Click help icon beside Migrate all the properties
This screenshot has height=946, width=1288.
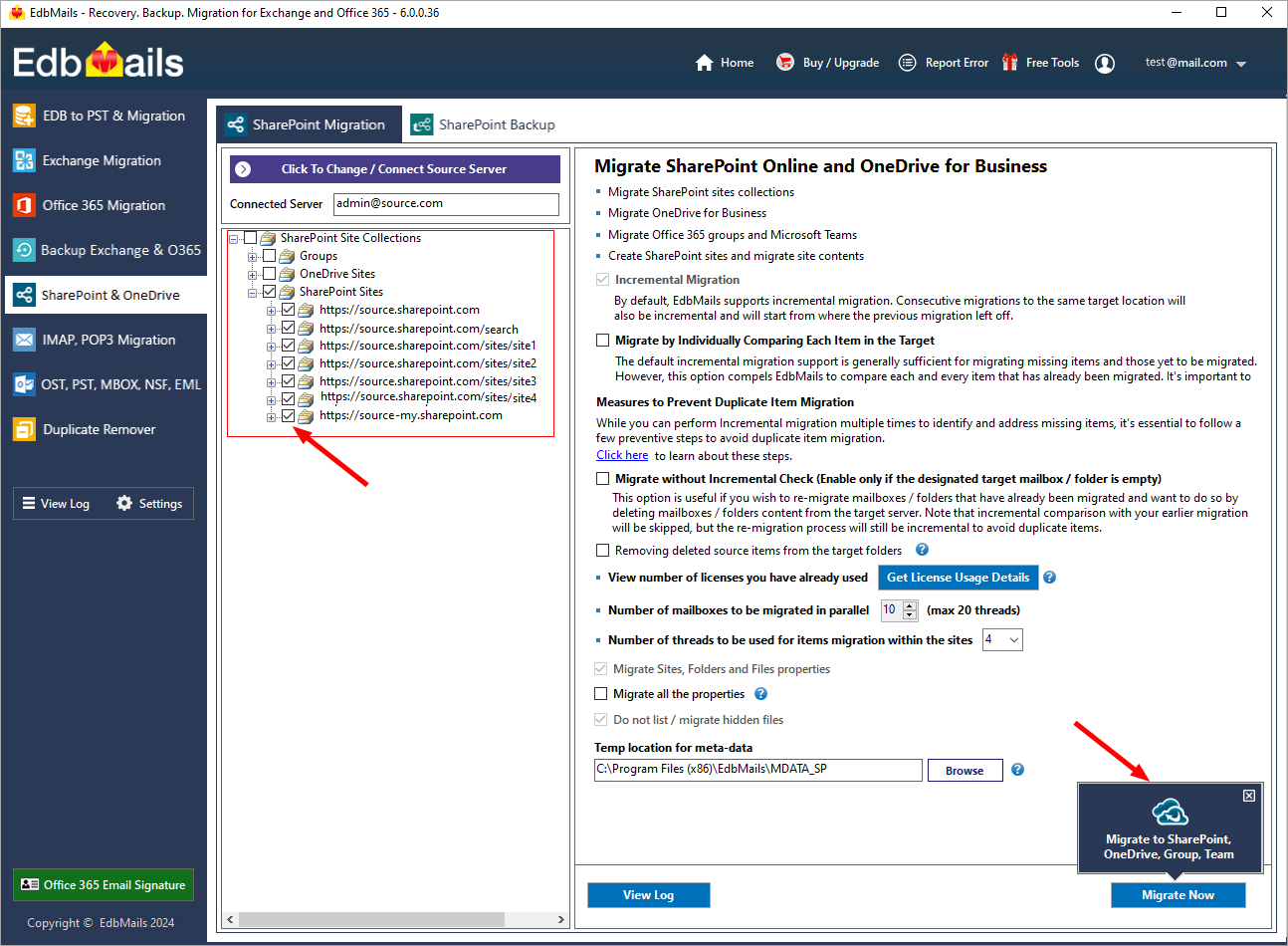click(760, 694)
